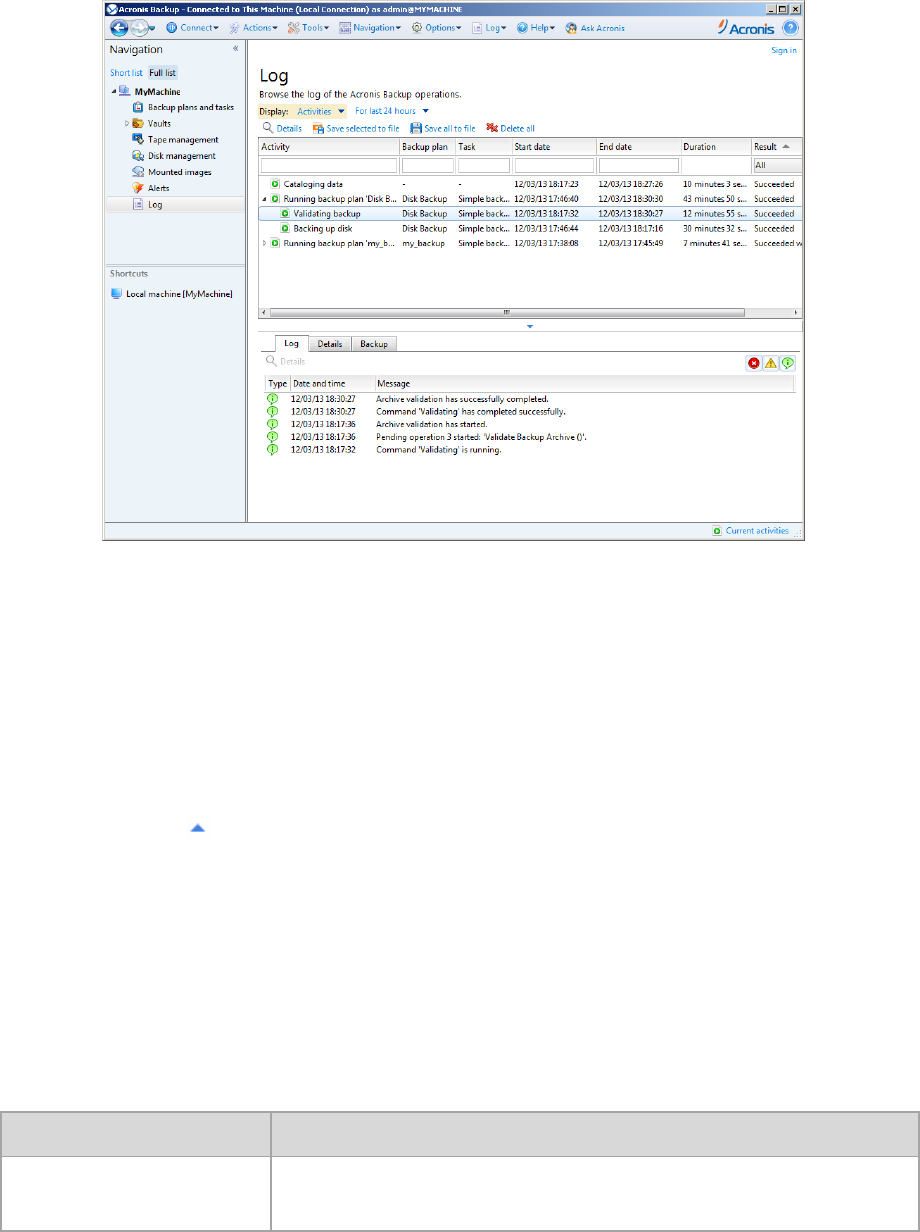Click Save selected to file
The height and width of the screenshot is (1232, 920).
356,129
